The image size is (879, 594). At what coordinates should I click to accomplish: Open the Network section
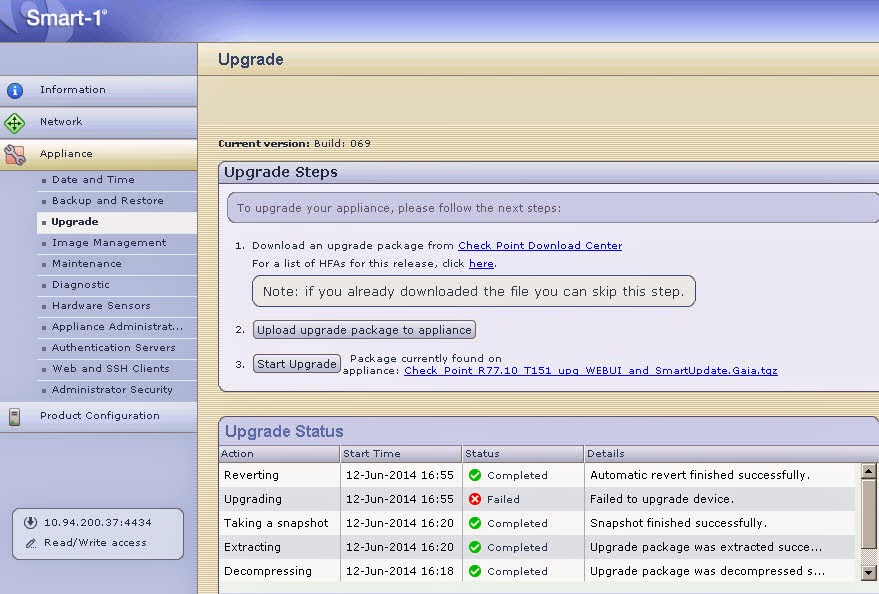pos(99,122)
